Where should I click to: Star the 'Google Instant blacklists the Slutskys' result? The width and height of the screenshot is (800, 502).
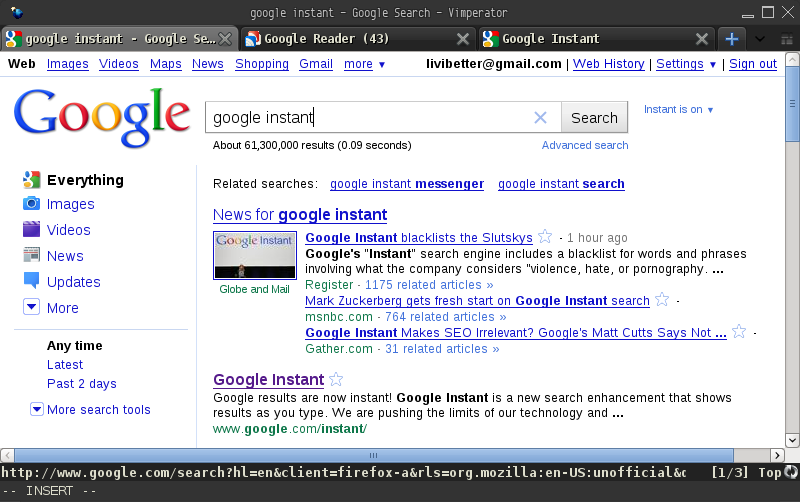[545, 236]
